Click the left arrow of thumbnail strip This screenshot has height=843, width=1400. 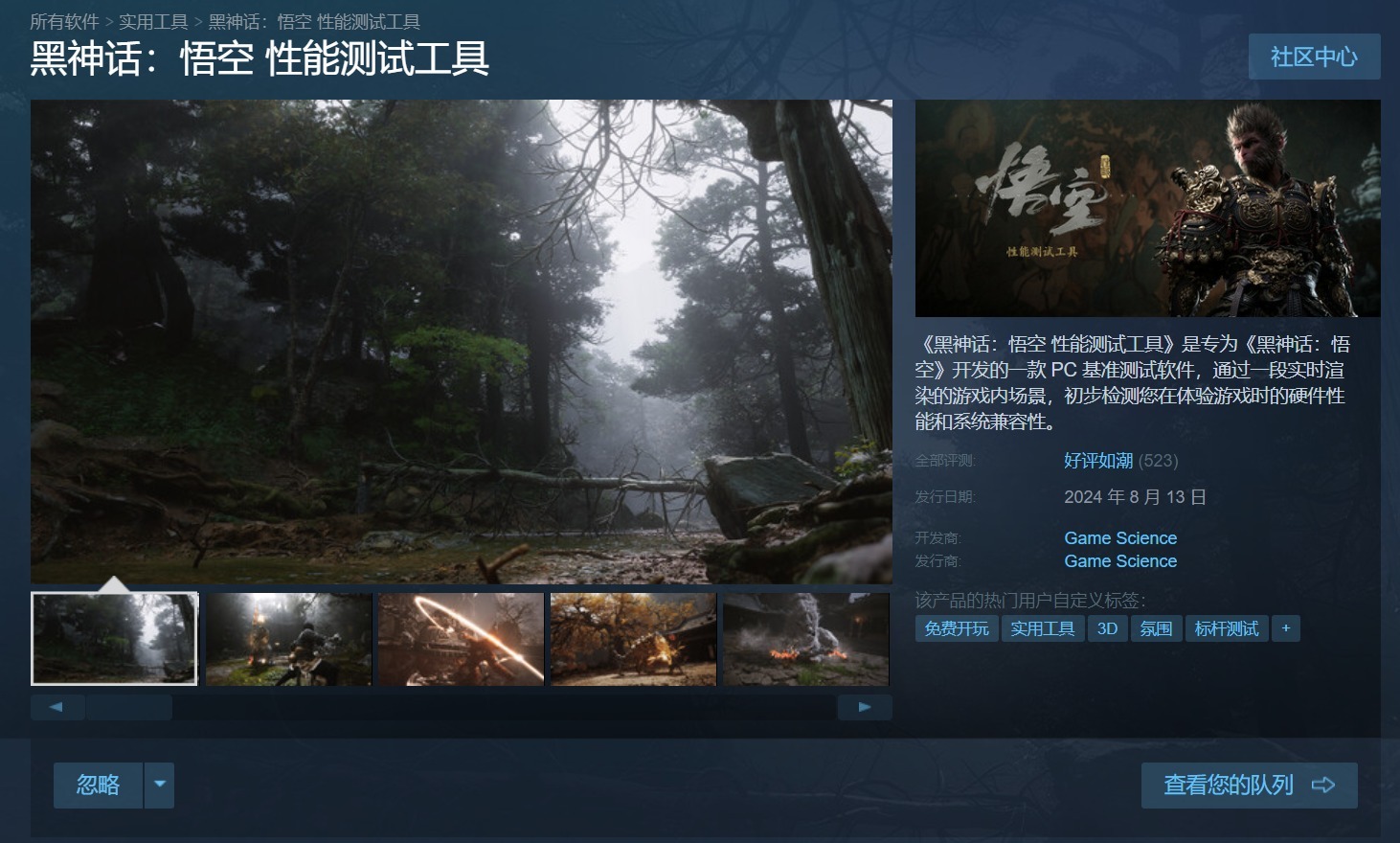57,707
